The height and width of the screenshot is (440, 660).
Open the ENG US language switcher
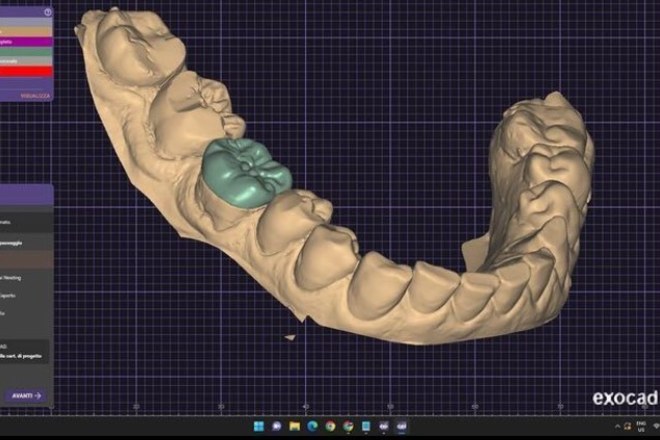pos(641,427)
